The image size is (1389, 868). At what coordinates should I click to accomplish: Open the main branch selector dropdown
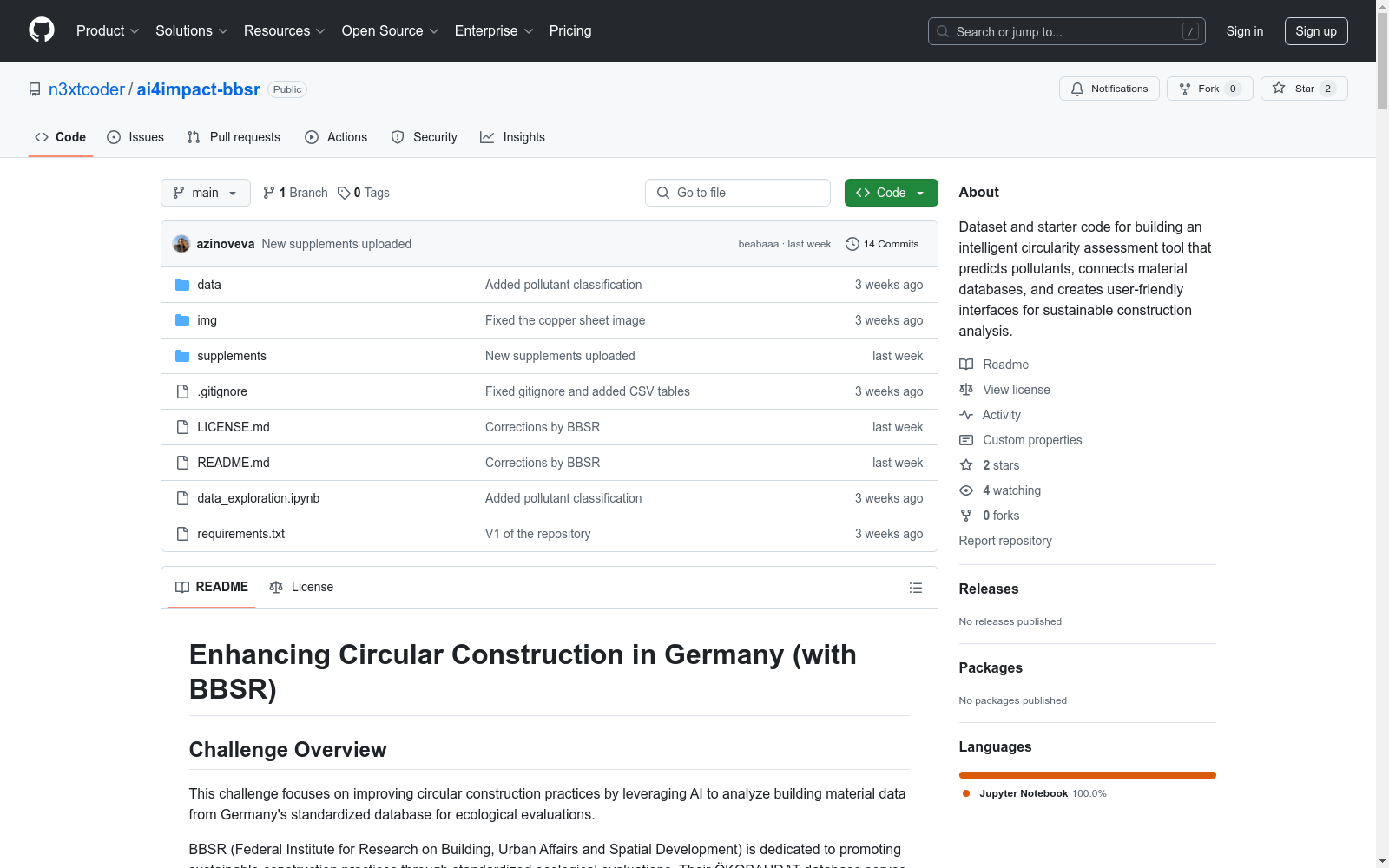coord(206,193)
